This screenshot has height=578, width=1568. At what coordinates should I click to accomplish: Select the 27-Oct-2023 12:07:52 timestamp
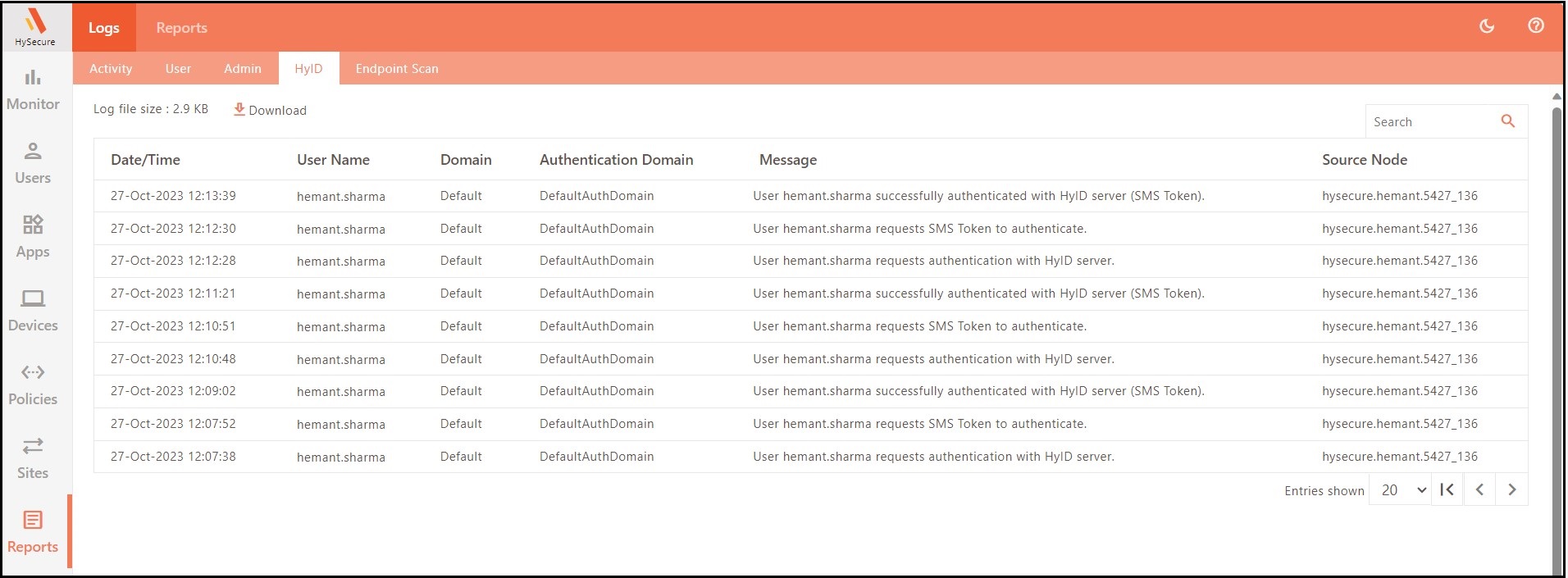(173, 424)
